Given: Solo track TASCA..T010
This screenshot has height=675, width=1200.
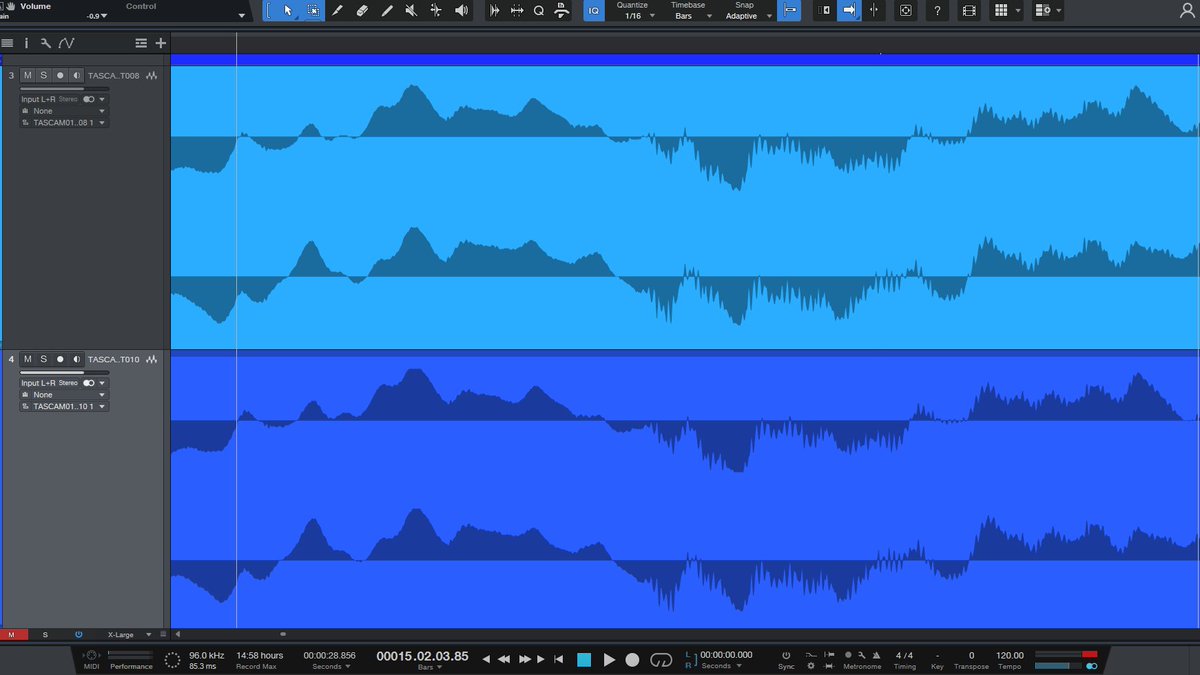Looking at the screenshot, I should [x=43, y=358].
